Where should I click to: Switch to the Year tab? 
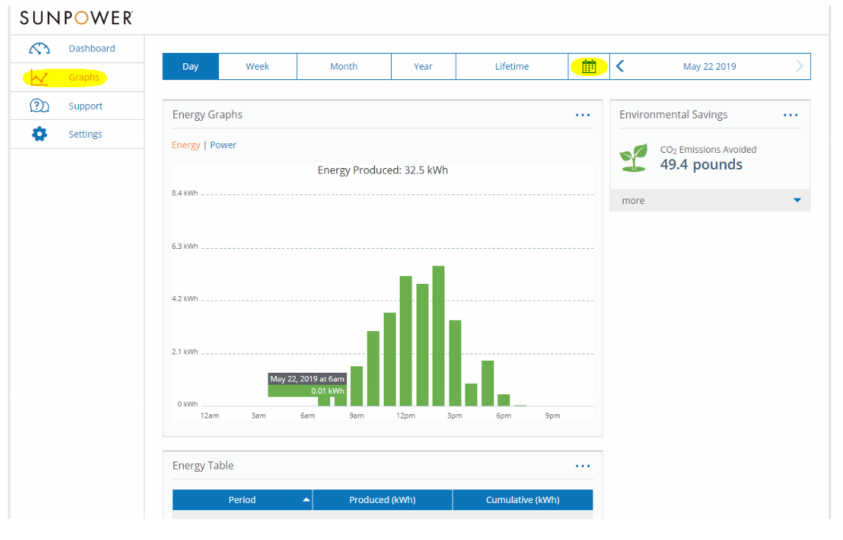tap(423, 67)
